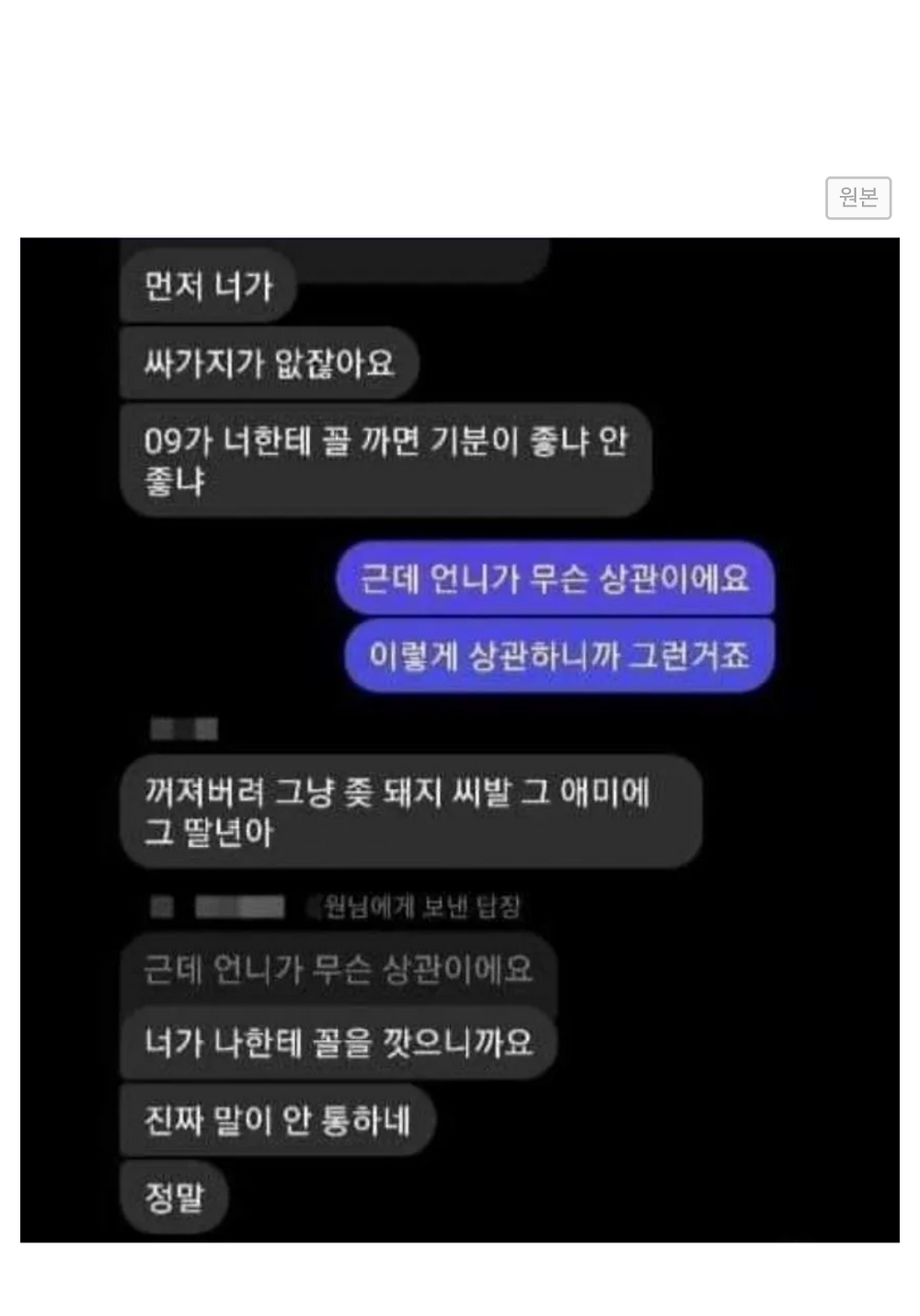Select the short '정말' message bubble

tap(174, 1197)
